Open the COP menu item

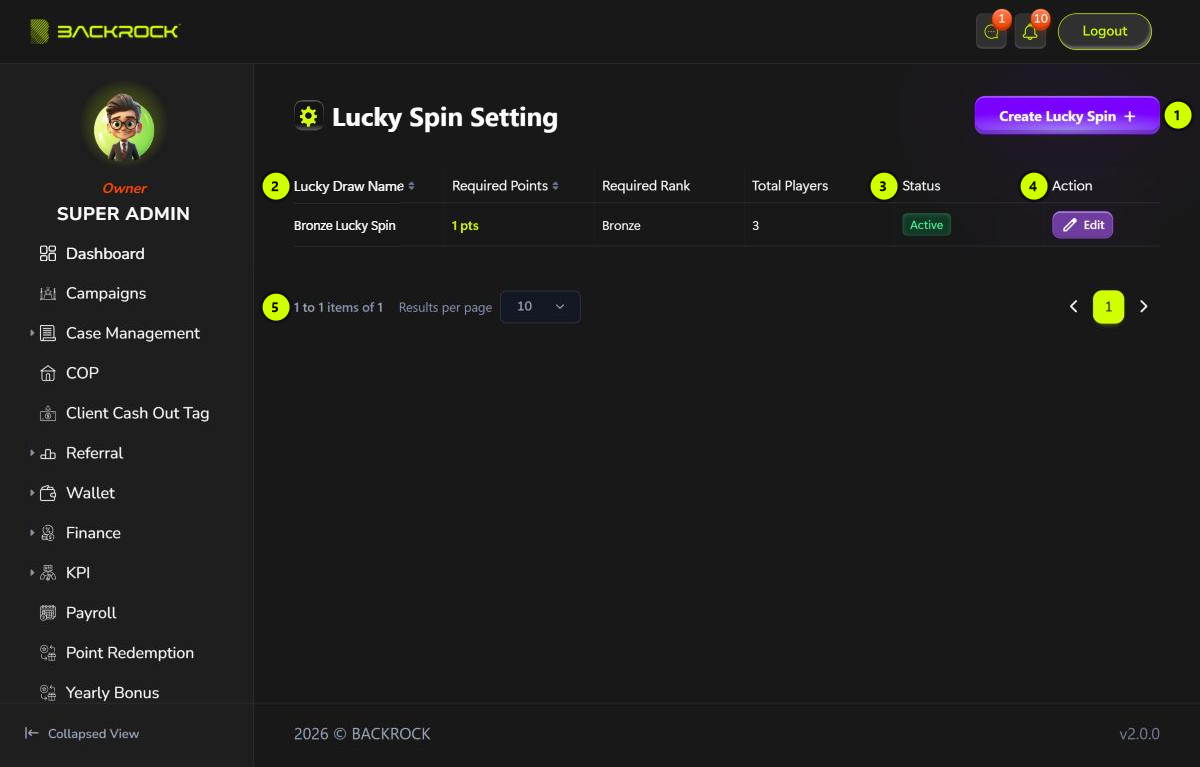point(82,374)
